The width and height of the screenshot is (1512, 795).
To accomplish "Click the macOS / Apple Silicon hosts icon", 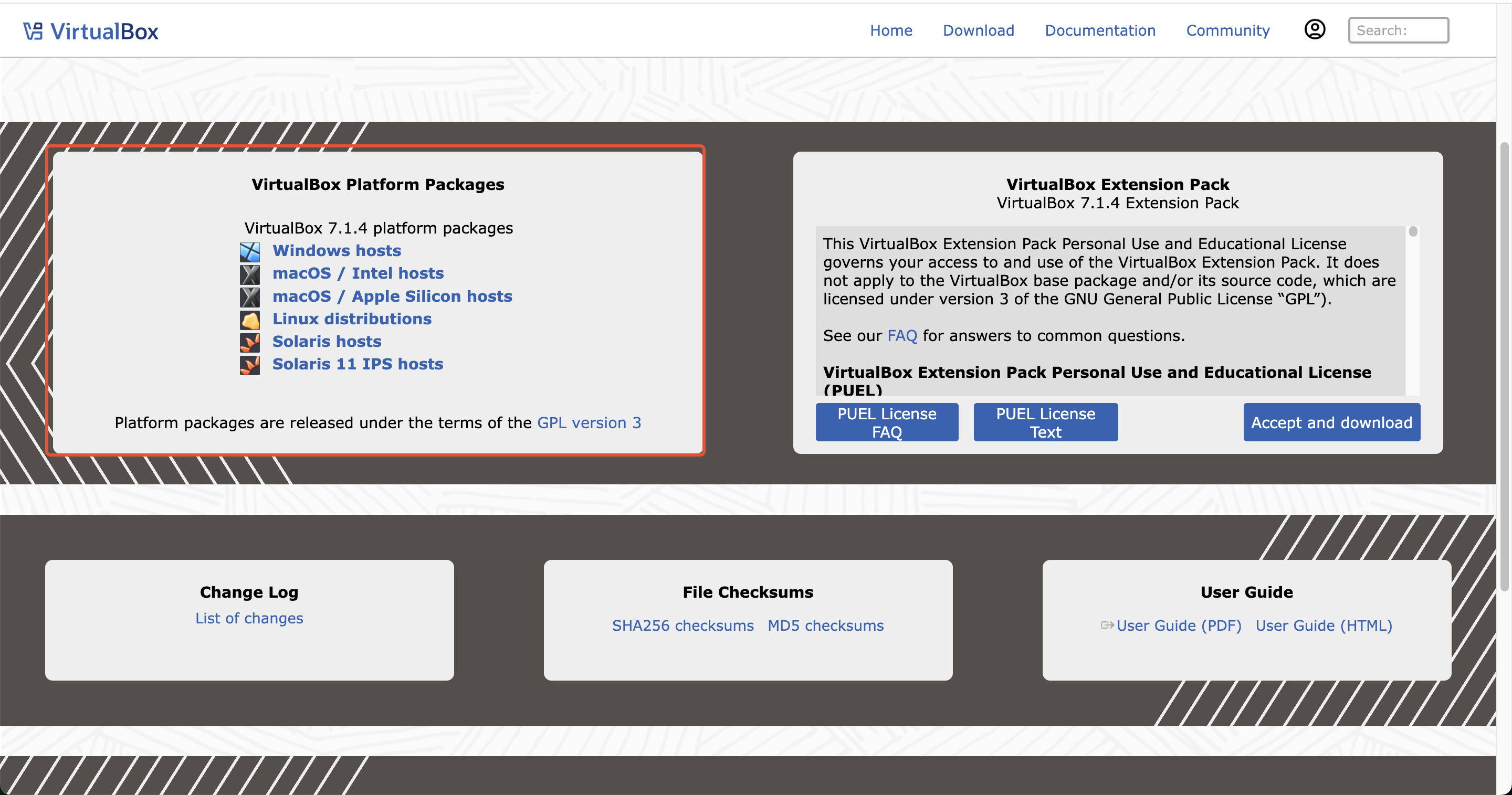I will pos(249,297).
